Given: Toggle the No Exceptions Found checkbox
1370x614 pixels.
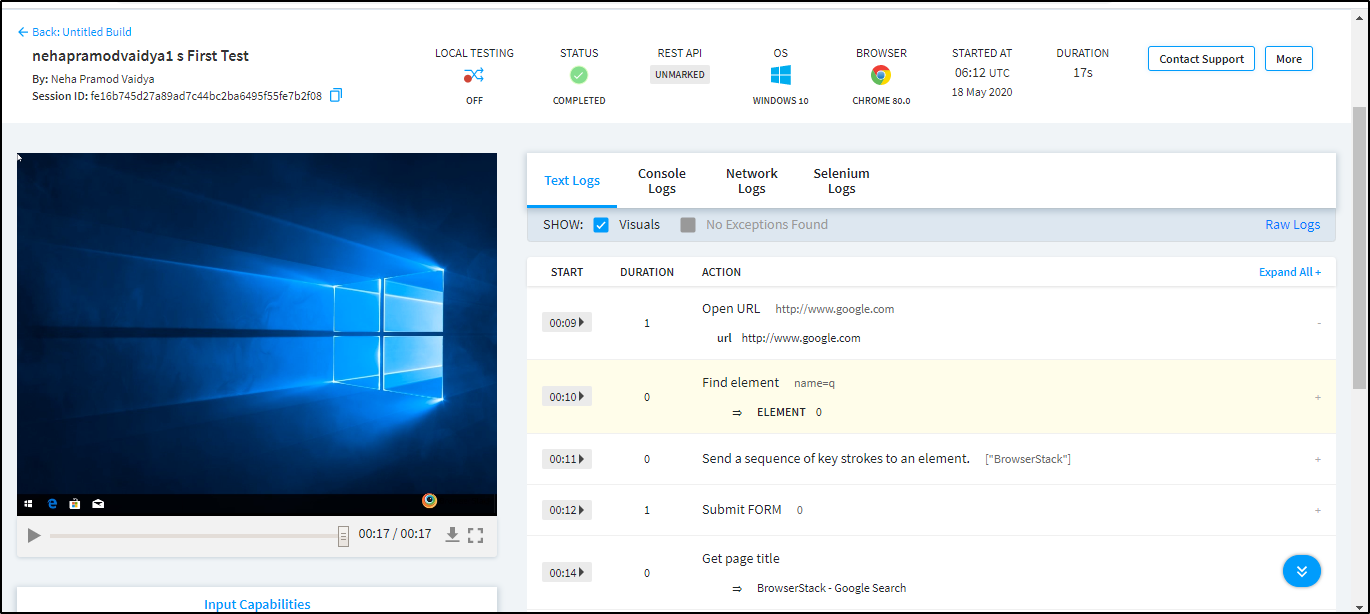Looking at the screenshot, I should pyautogui.click(x=688, y=225).
